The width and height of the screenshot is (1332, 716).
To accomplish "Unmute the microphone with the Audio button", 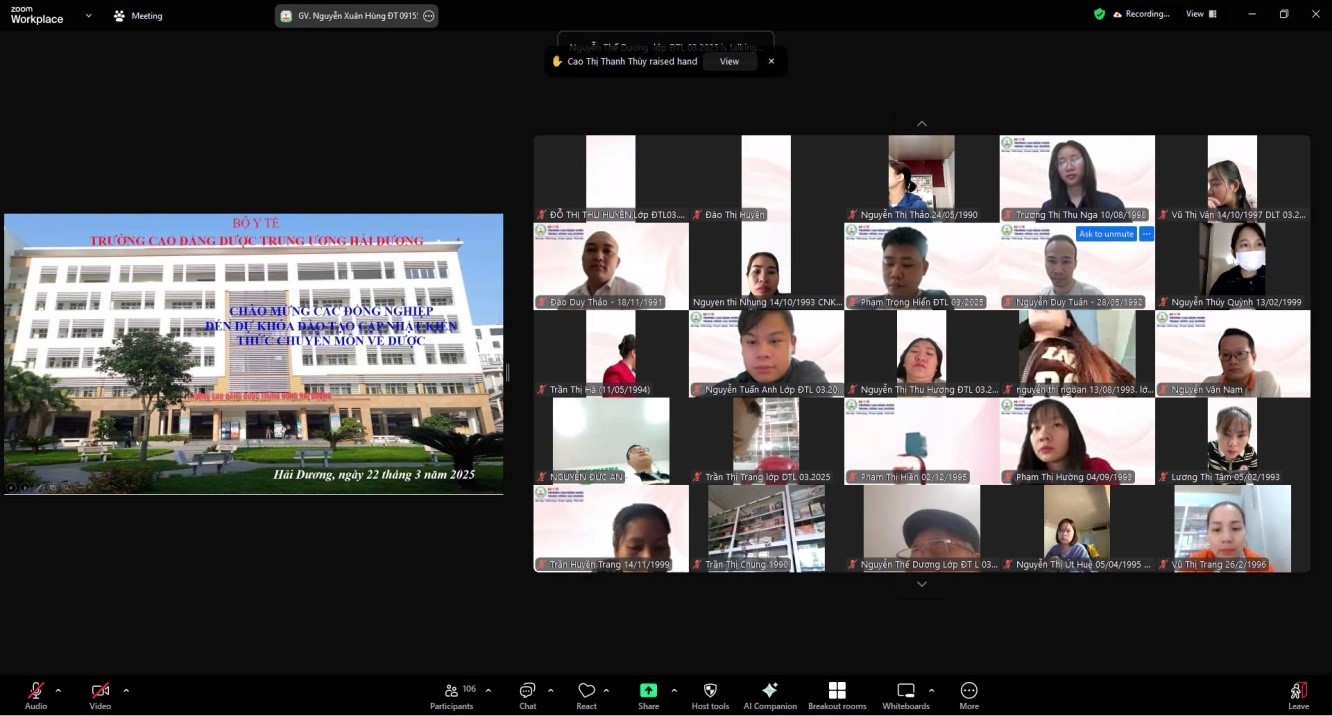I will click(x=36, y=695).
